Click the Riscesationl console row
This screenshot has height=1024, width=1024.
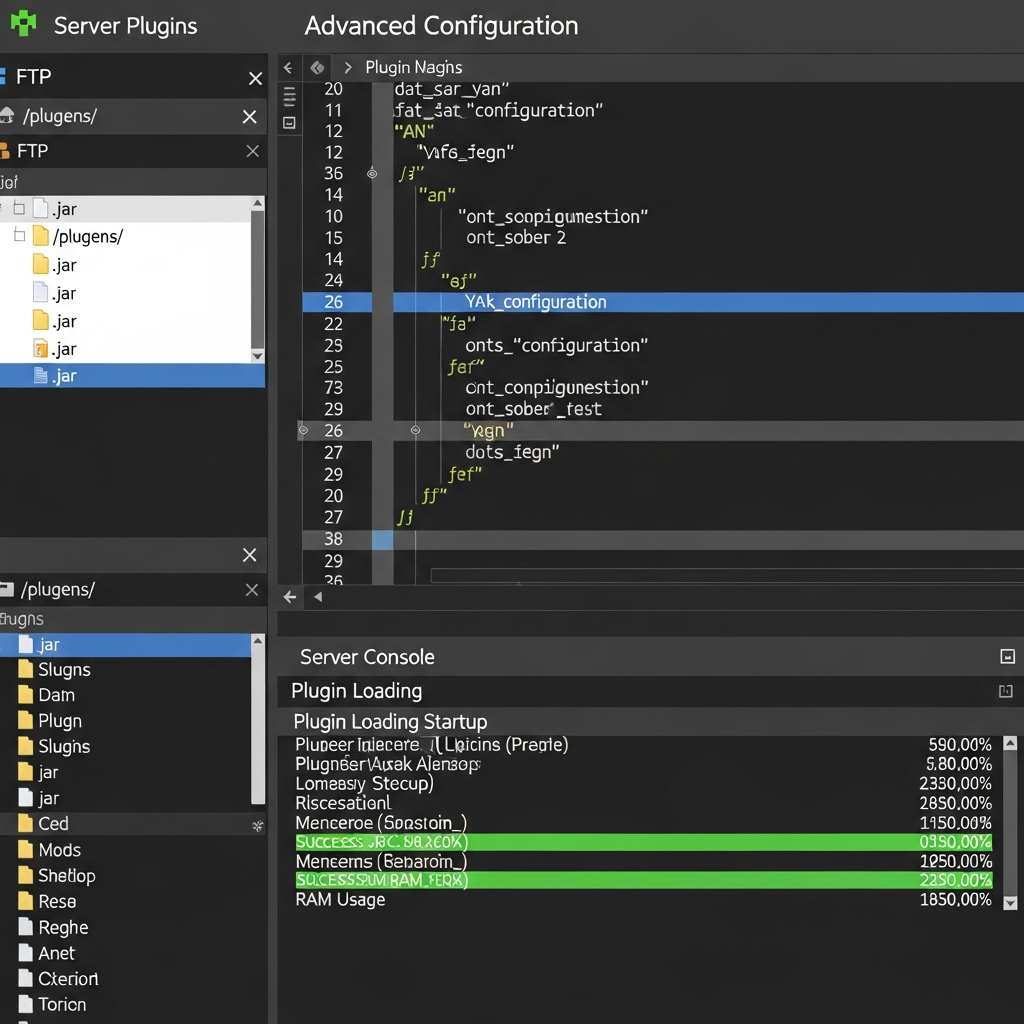click(643, 803)
